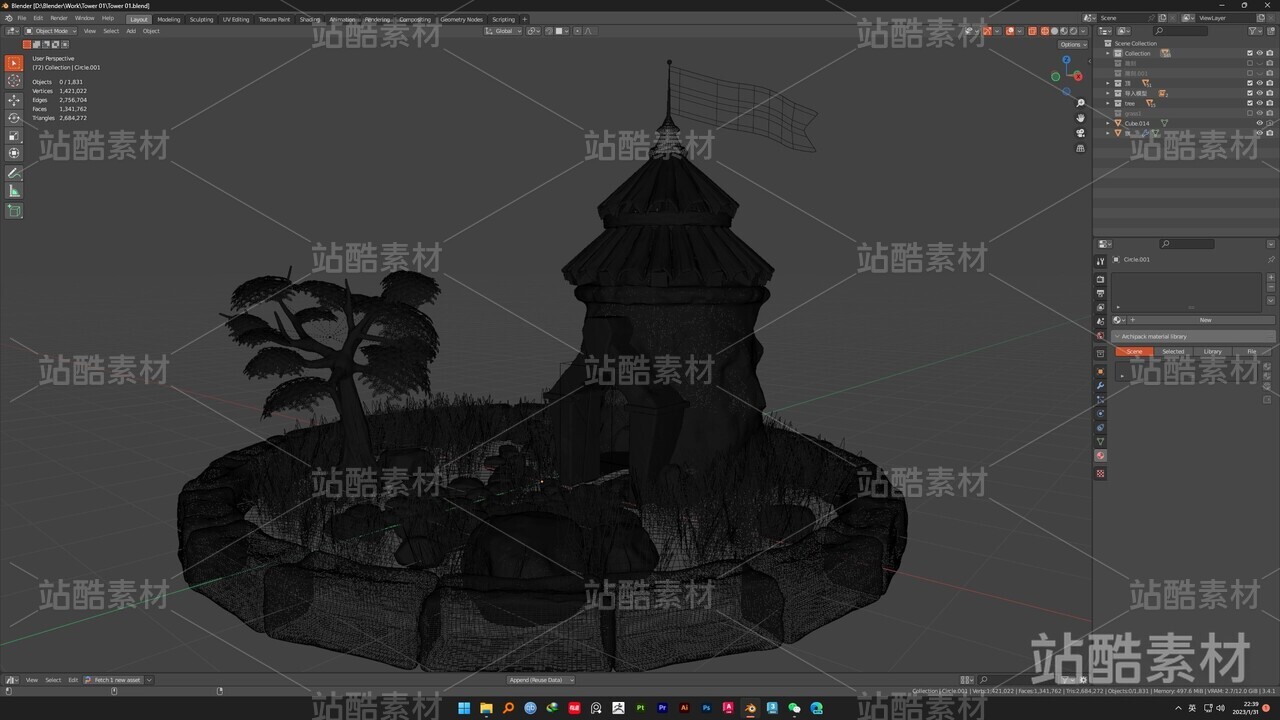The height and width of the screenshot is (720, 1280).
Task: Toggle checkbox for 导入模型 collection
Action: click(x=1249, y=93)
